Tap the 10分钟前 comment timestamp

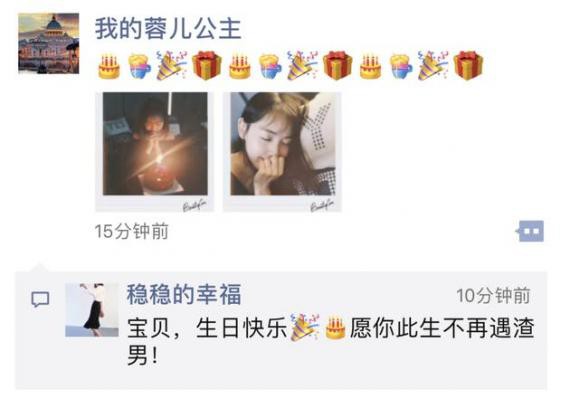493,295
